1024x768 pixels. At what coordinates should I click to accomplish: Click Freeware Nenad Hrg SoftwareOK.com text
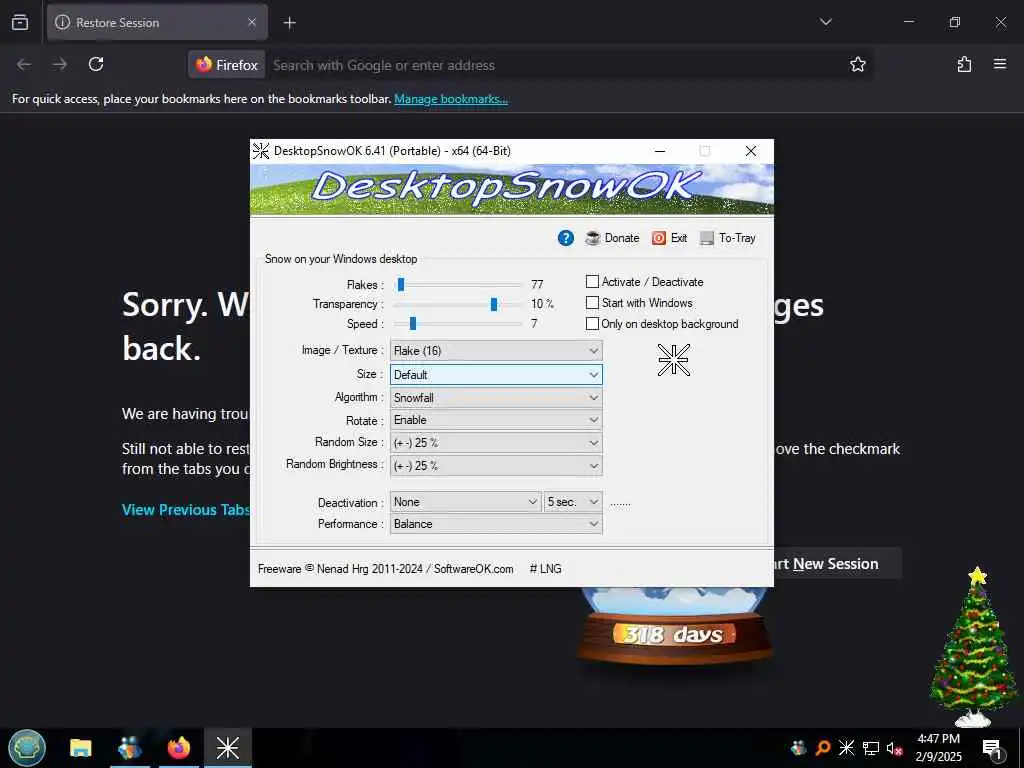tap(385, 569)
